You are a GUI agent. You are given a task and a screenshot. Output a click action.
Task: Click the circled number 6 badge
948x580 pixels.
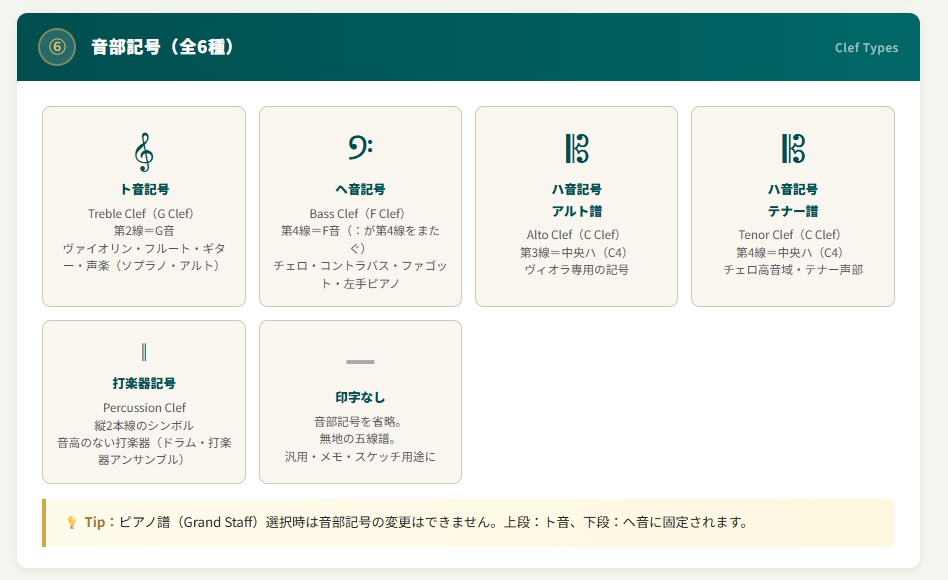pyautogui.click(x=57, y=47)
